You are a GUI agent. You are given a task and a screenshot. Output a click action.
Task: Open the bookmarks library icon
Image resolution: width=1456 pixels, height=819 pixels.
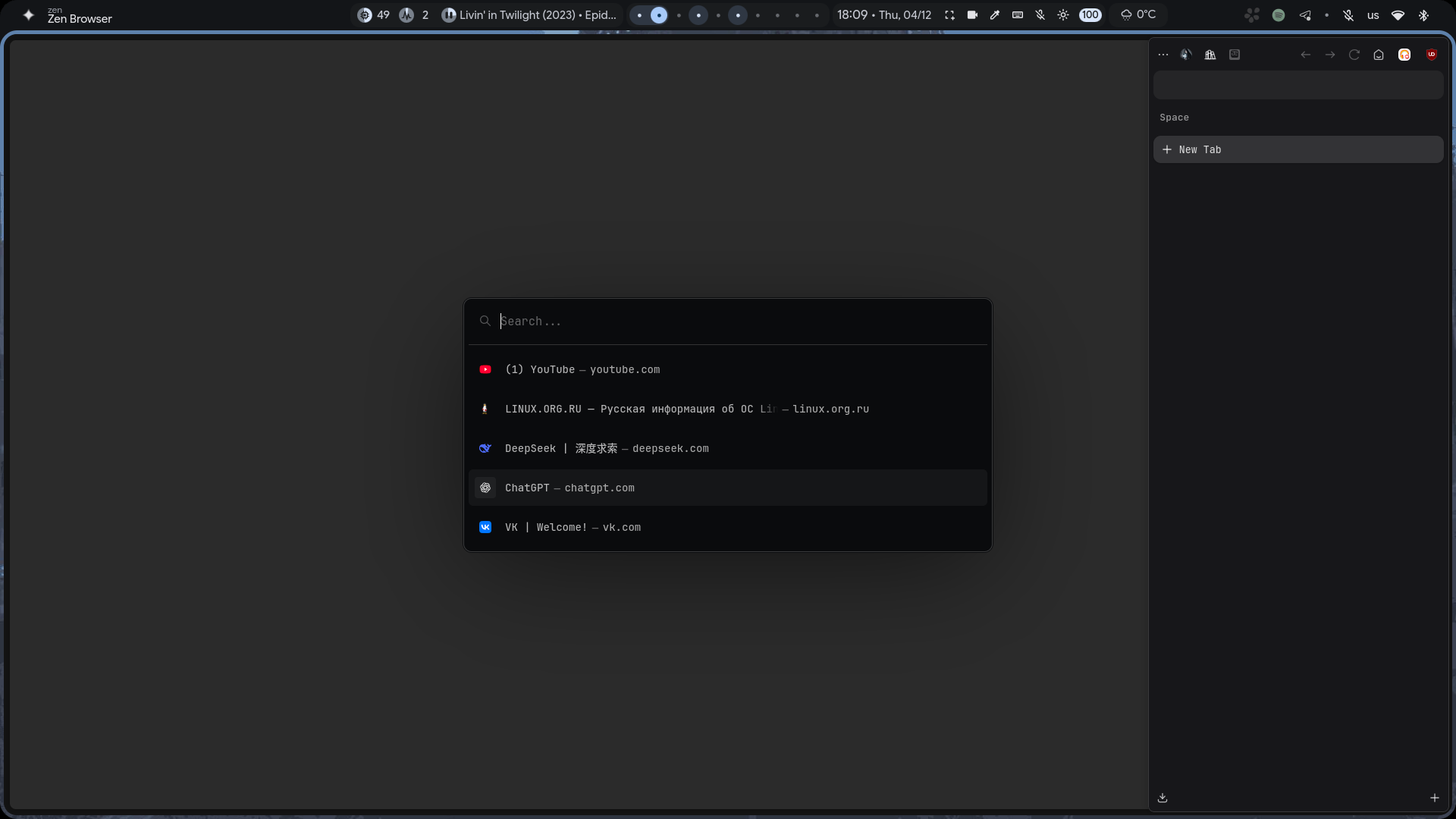tap(1210, 55)
